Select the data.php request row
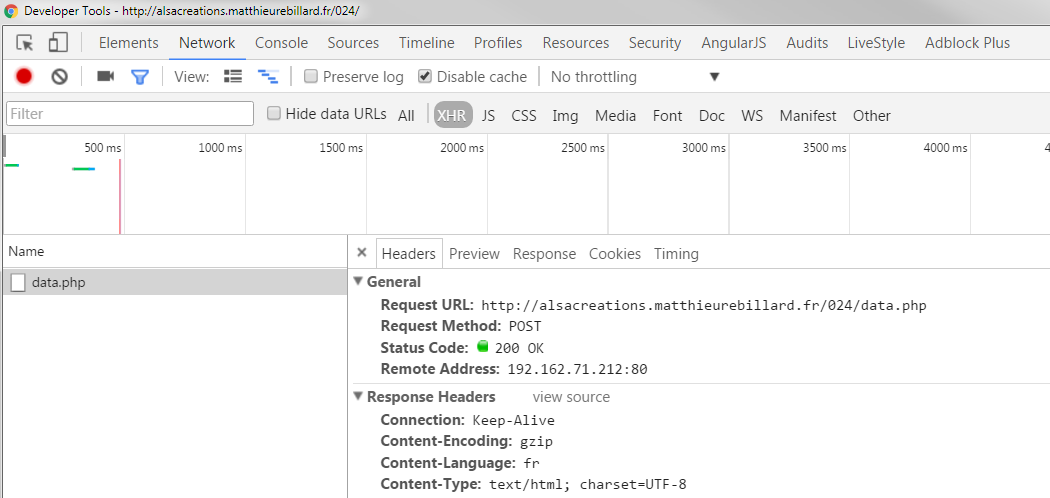This screenshot has width=1050, height=498. 174,282
